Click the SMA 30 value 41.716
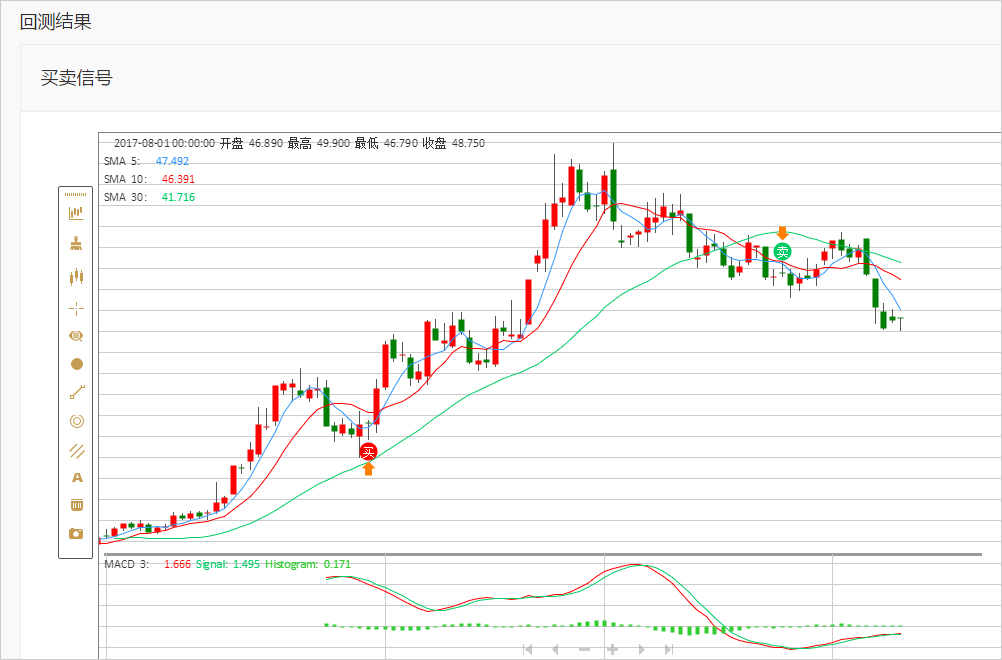Viewport: 1002px width, 660px height. [178, 197]
